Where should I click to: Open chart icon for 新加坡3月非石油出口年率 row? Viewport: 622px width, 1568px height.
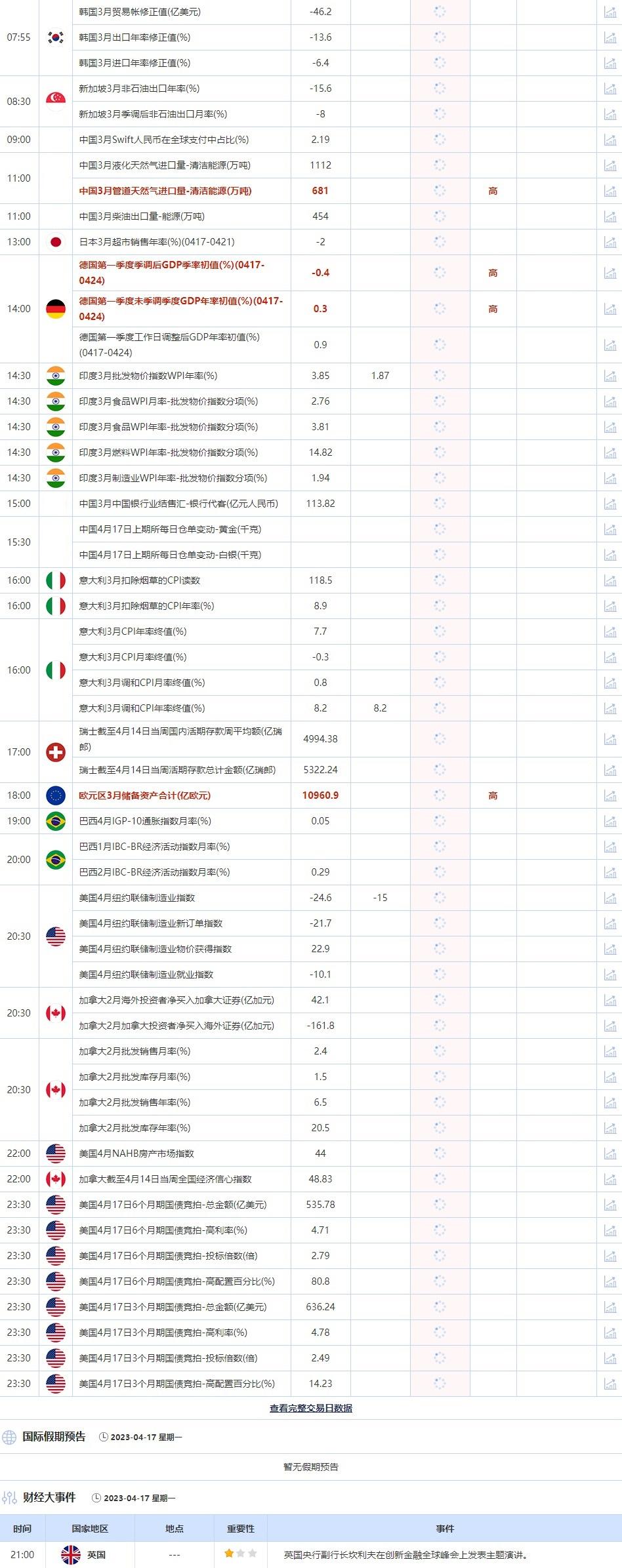point(610,89)
